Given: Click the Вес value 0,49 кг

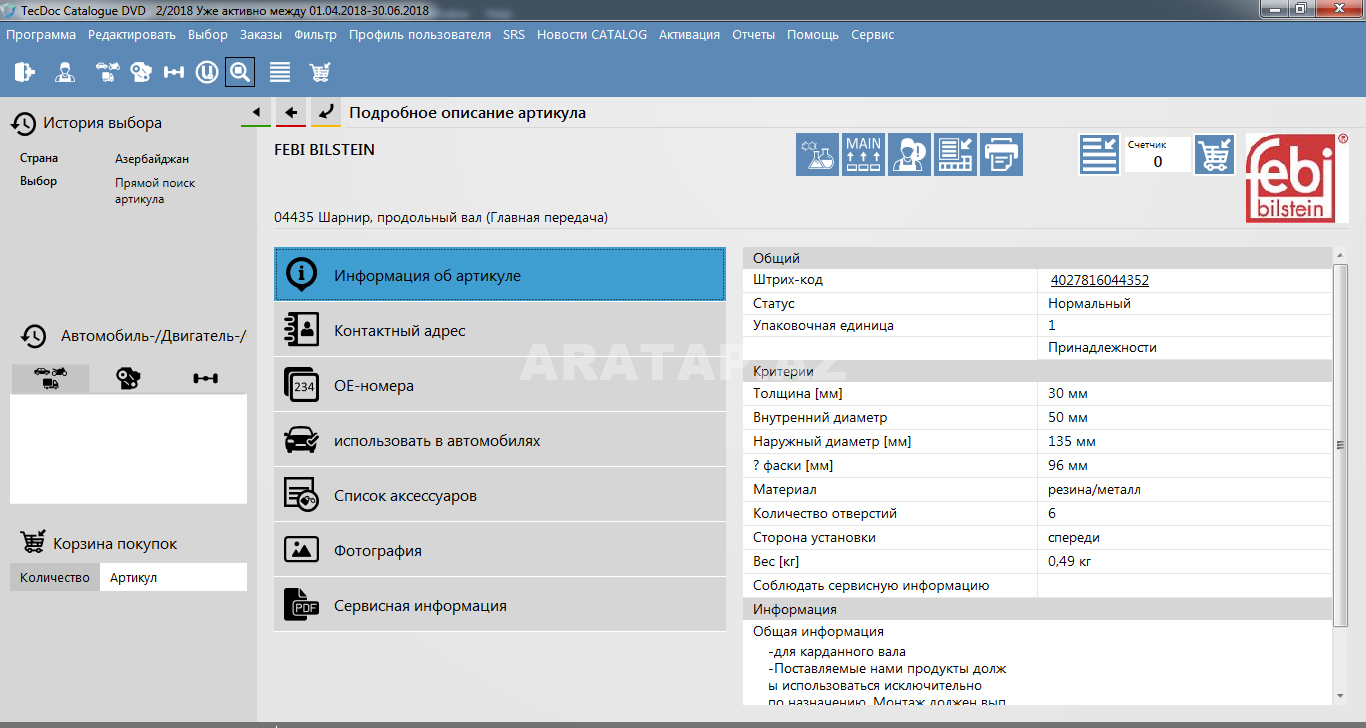Looking at the screenshot, I should (x=1069, y=561).
